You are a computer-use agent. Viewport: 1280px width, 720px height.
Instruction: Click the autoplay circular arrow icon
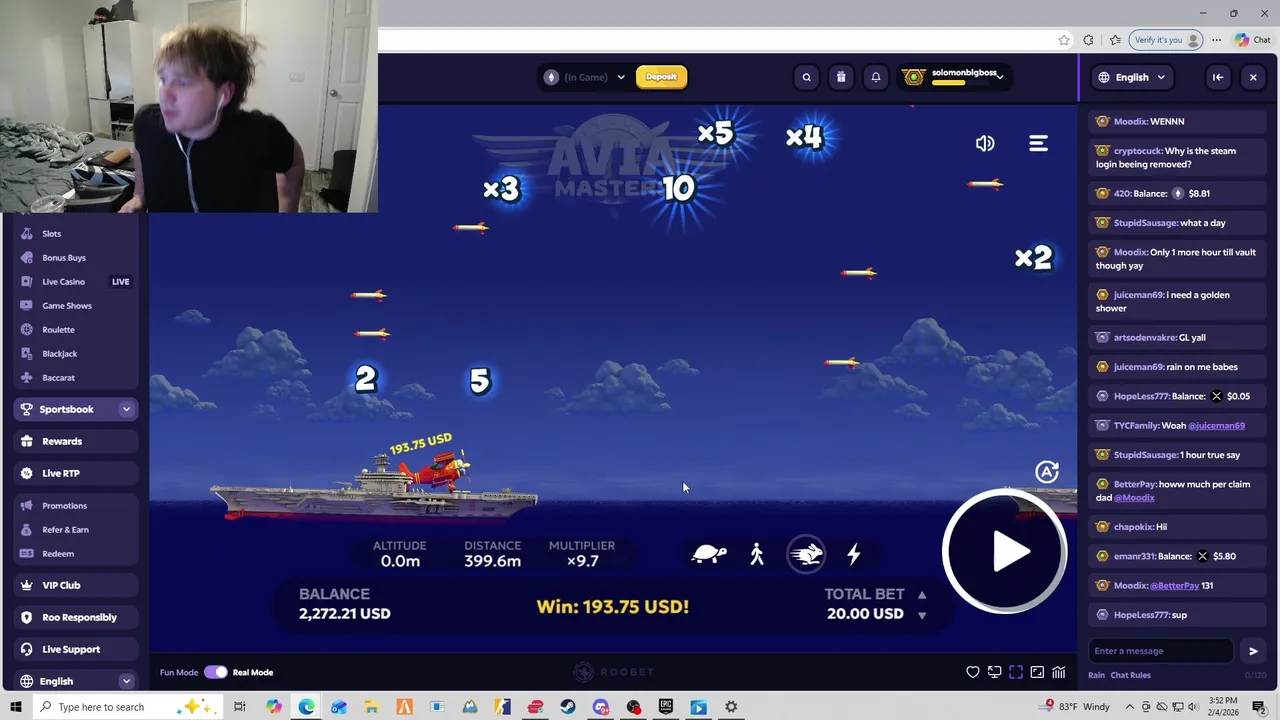pos(1047,472)
